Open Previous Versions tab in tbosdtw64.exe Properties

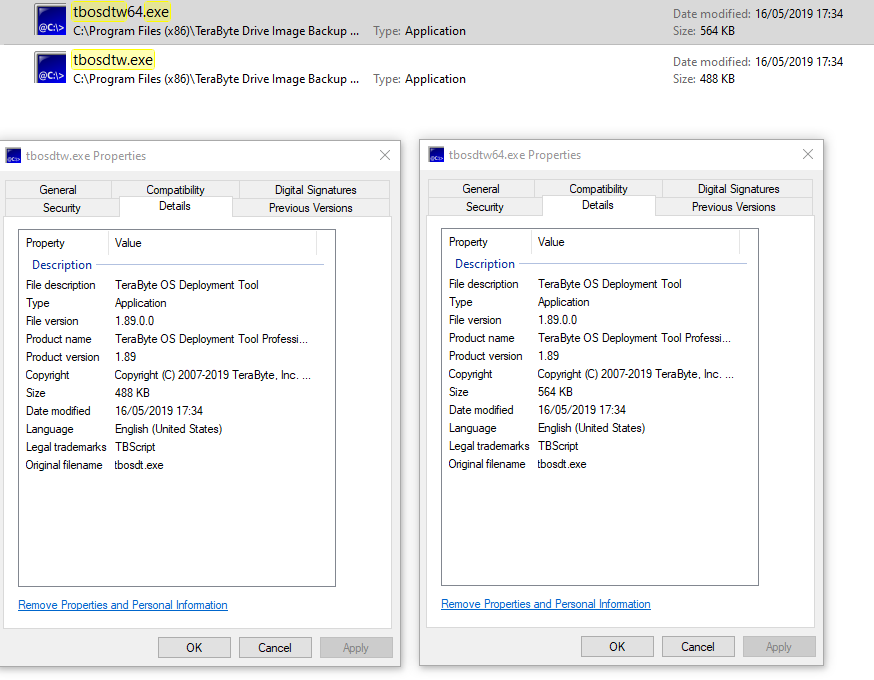[734, 207]
